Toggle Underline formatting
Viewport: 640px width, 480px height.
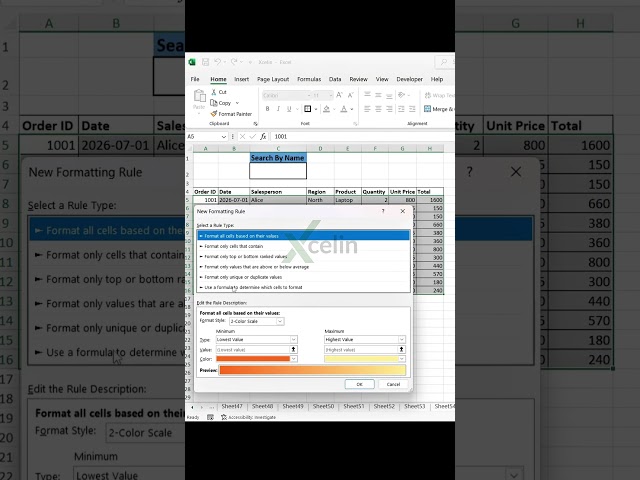point(289,109)
